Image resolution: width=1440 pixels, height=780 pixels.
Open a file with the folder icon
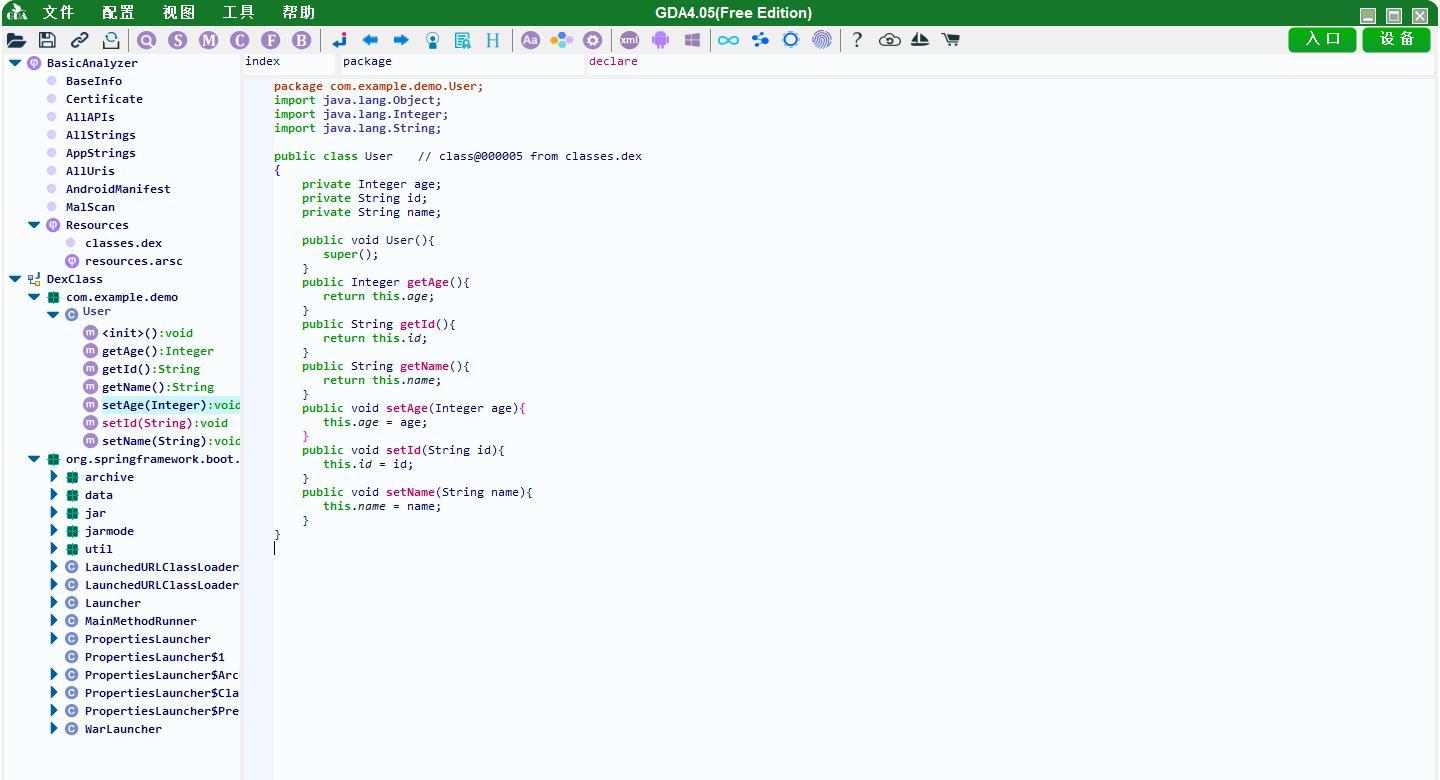point(16,40)
